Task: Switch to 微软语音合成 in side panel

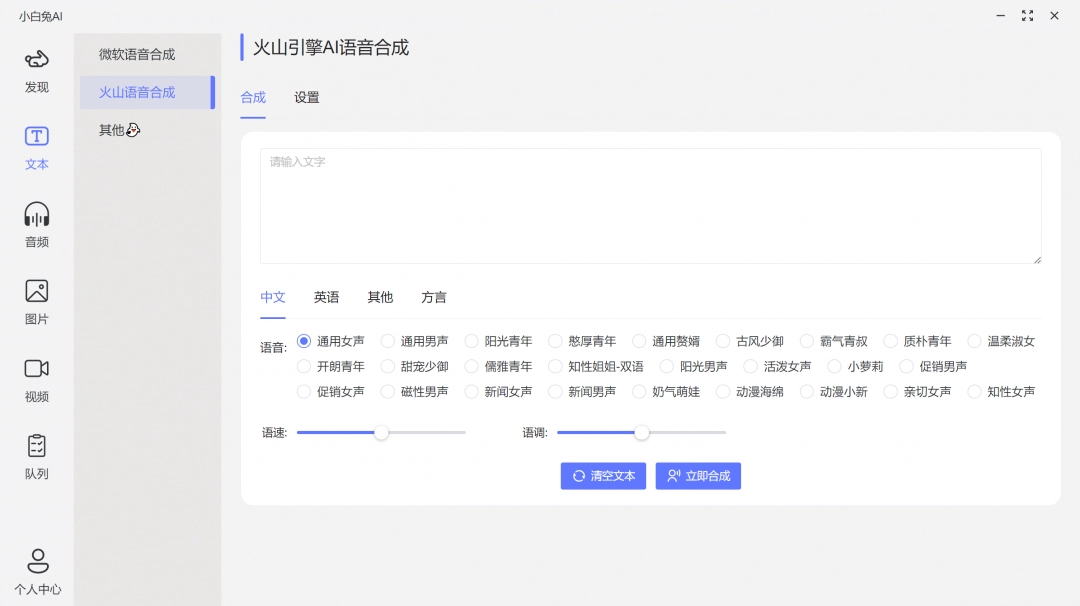Action: (x=138, y=54)
